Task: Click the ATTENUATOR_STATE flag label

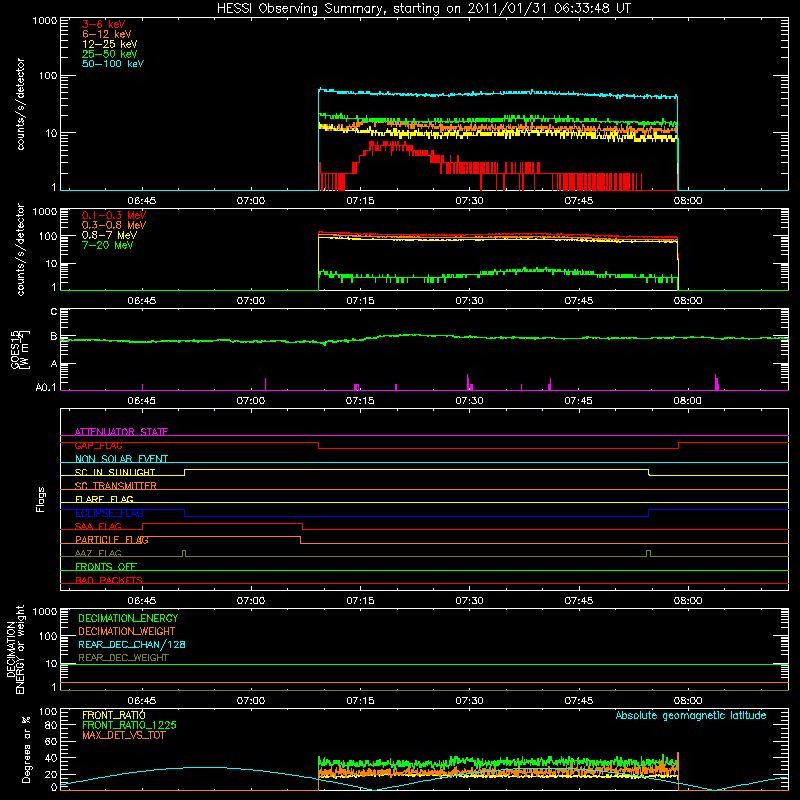Action: click(x=121, y=432)
